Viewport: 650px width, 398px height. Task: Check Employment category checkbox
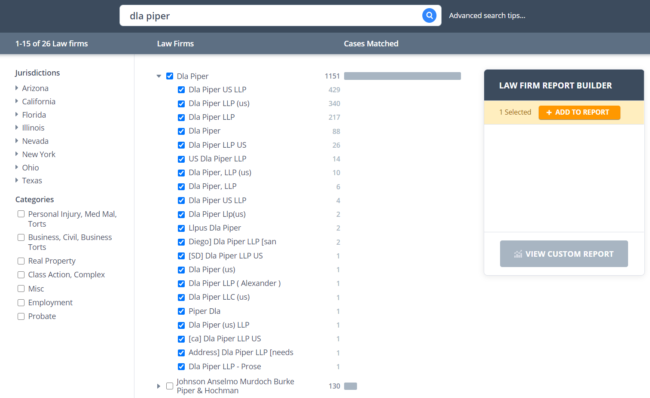(21, 302)
